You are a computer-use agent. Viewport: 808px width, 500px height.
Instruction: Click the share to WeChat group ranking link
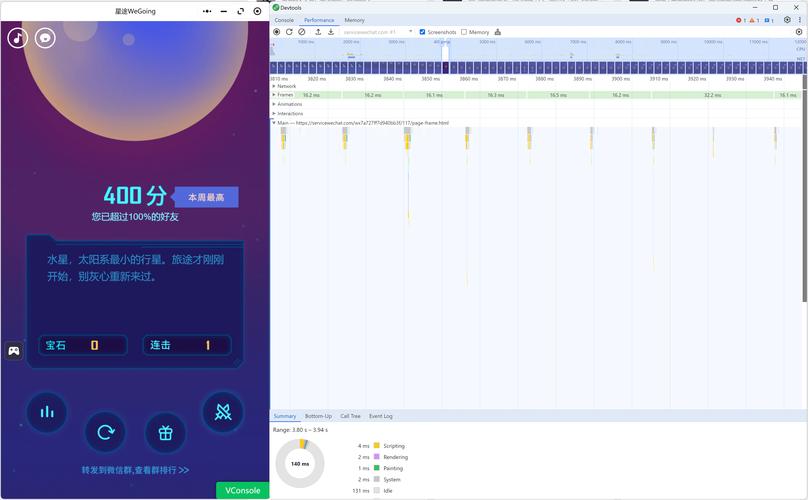(135, 470)
